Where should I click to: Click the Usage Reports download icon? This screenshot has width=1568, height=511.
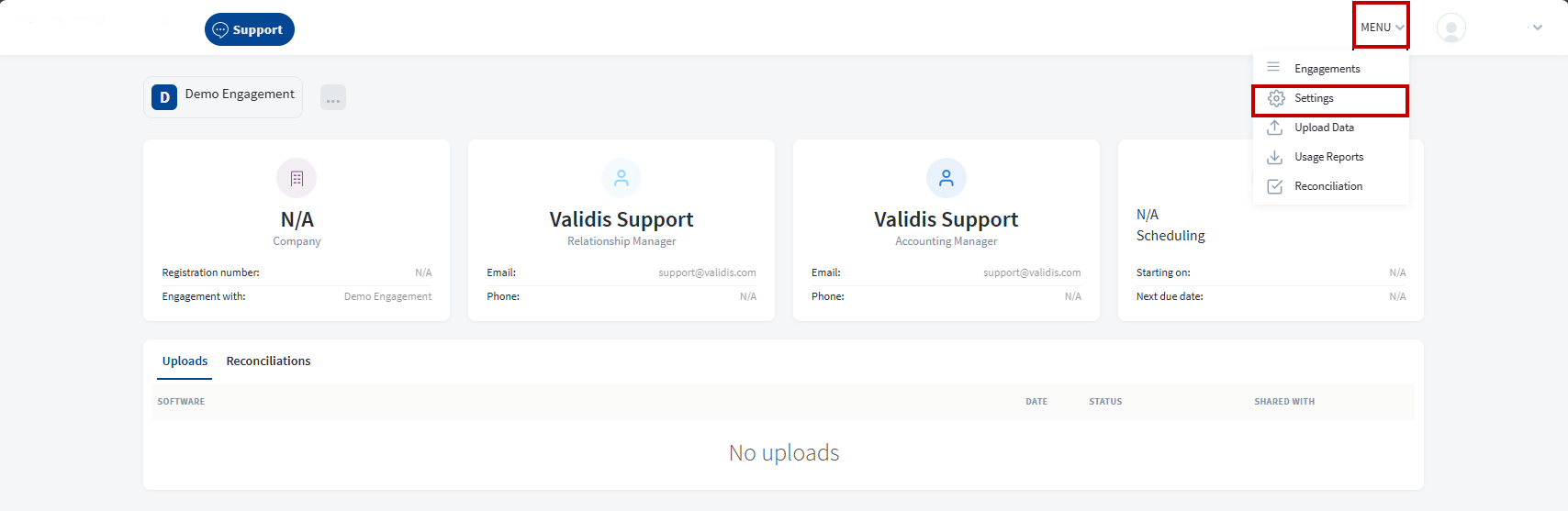click(x=1275, y=157)
